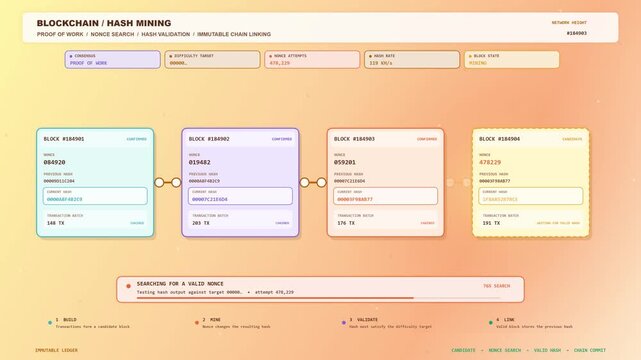Click 'Proof of Work' breadcrumb in header
Image resolution: width=641 pixels, height=360 pixels.
[x=60, y=34]
